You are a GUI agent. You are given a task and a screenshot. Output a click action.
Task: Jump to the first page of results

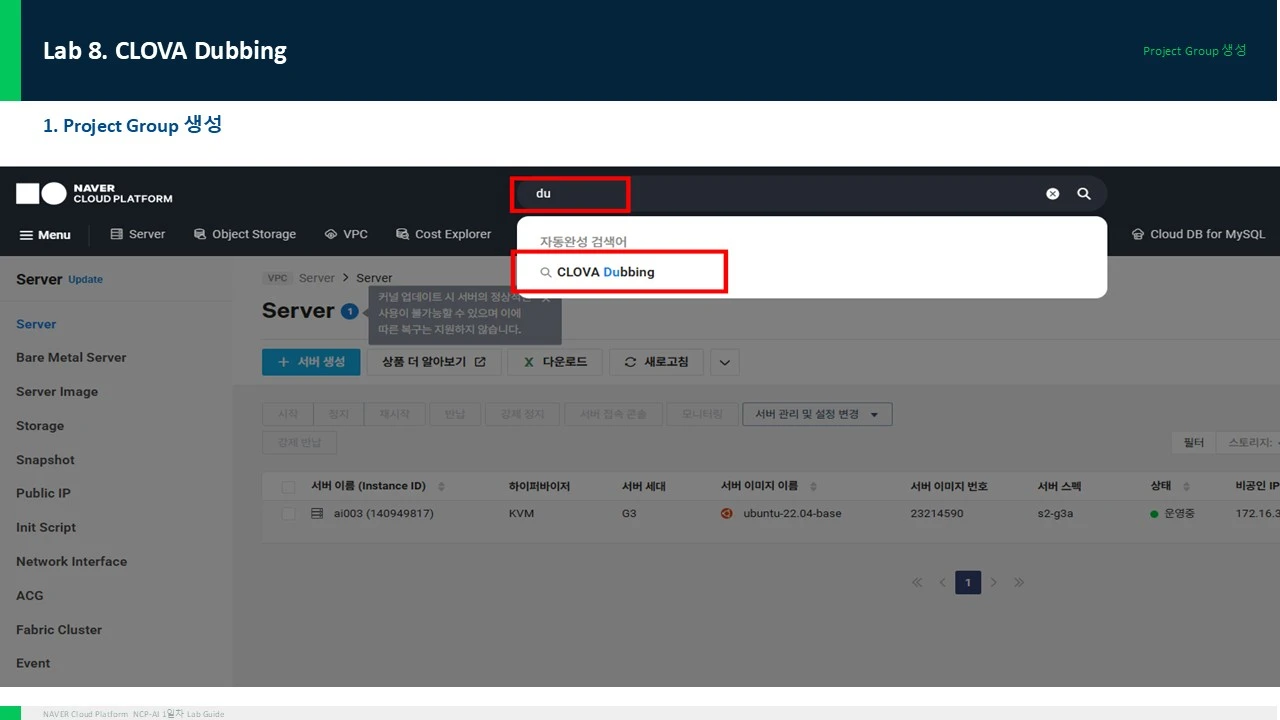tap(917, 582)
